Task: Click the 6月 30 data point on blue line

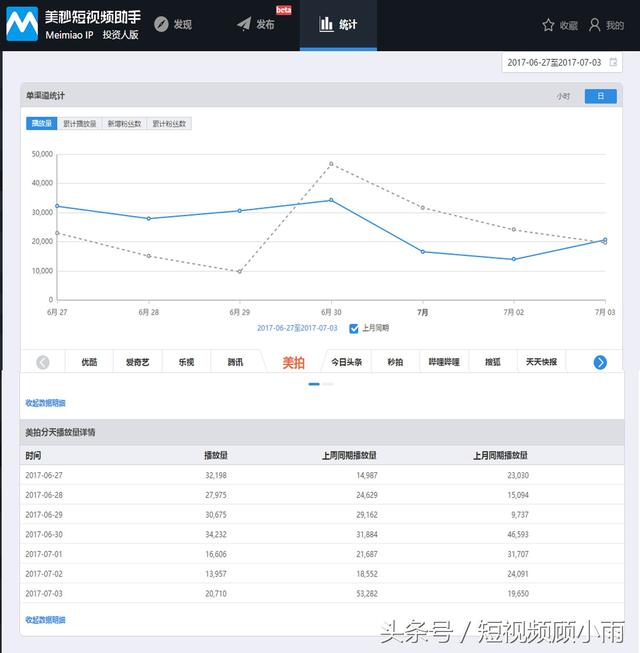Action: (x=331, y=200)
